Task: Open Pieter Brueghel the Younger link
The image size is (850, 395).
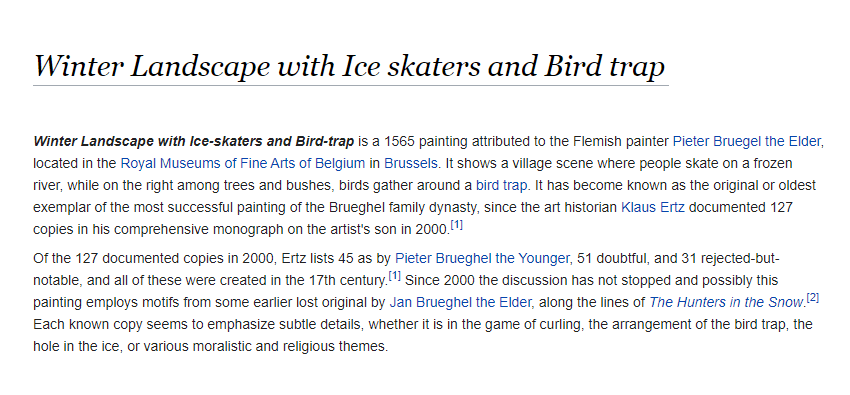Action: 482,258
